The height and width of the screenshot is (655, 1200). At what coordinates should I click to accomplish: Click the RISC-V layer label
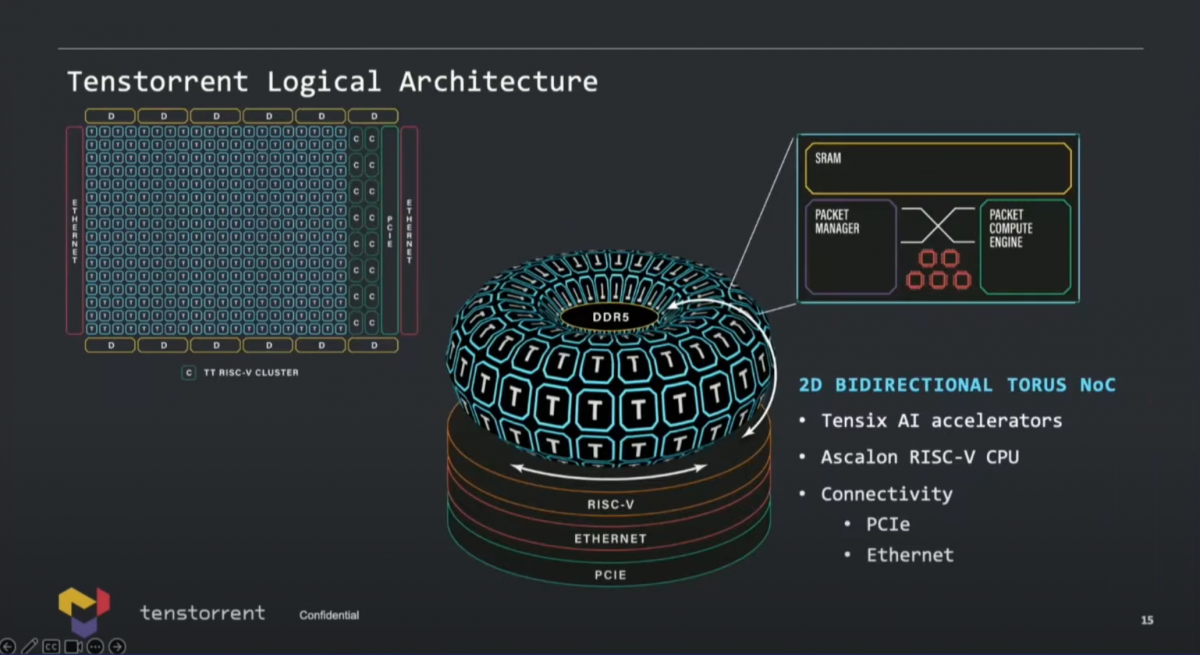[x=611, y=505]
